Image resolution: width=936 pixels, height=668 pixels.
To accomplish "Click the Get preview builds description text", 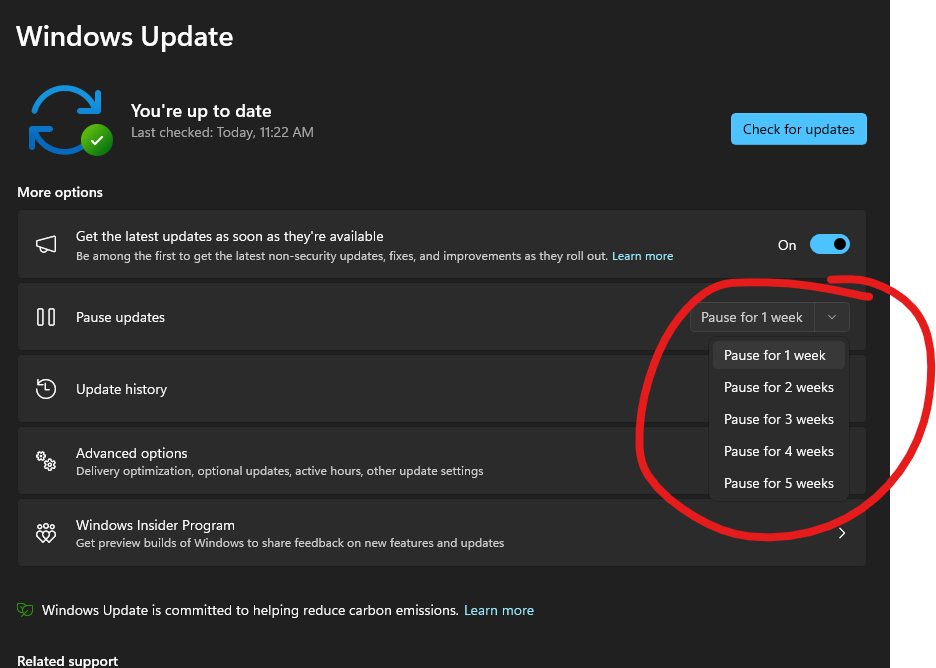I will [x=290, y=543].
